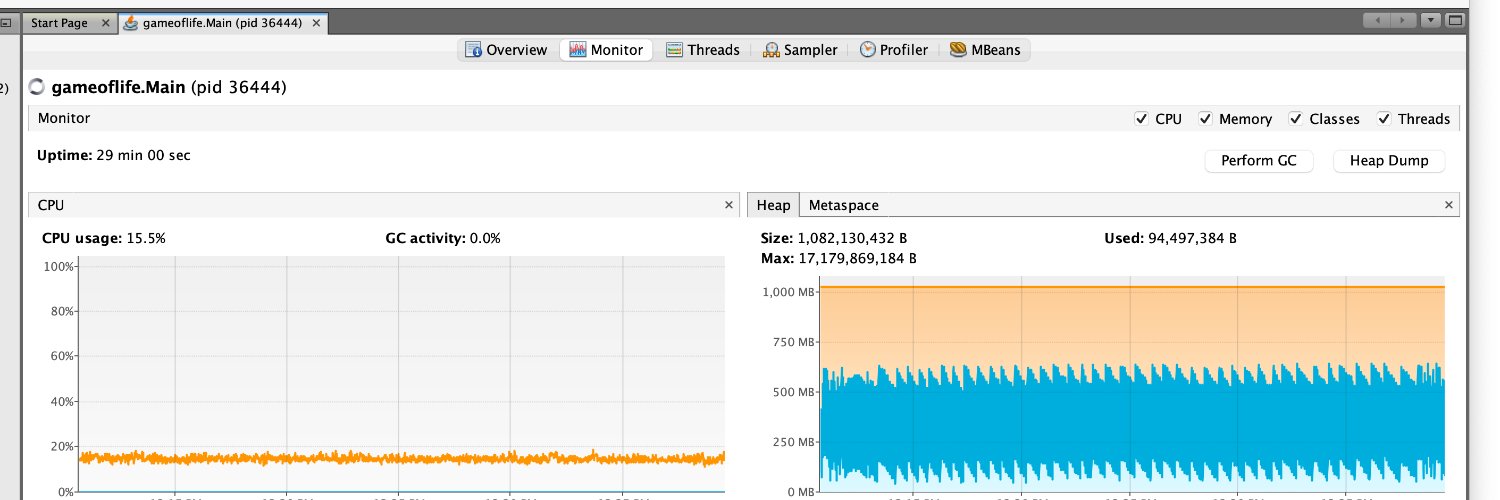Toggle the Classes checkbox
The height and width of the screenshot is (500, 1500).
pyautogui.click(x=1296, y=119)
